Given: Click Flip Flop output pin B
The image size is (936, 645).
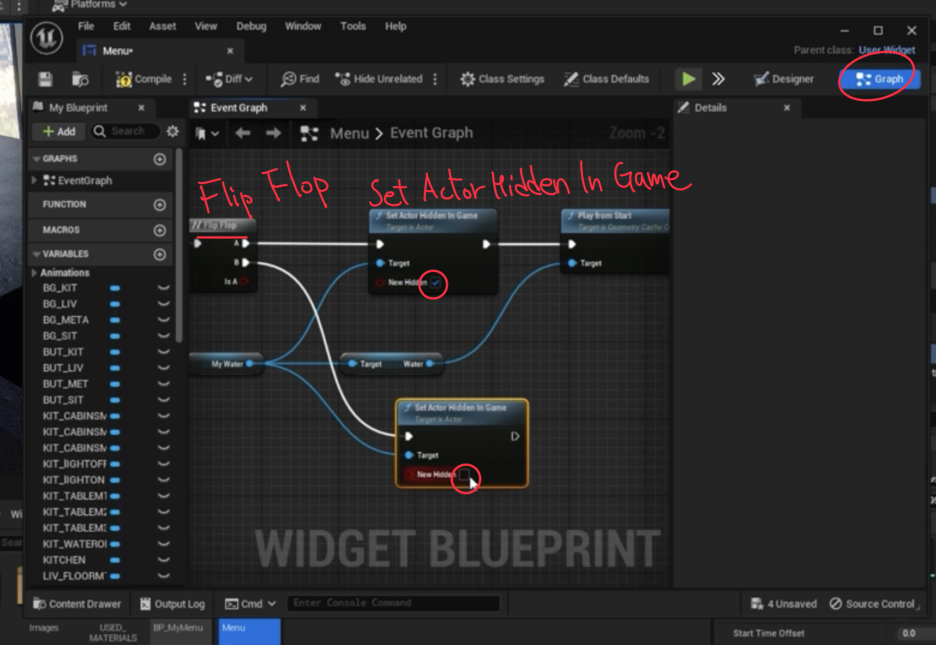Looking at the screenshot, I should (x=245, y=263).
